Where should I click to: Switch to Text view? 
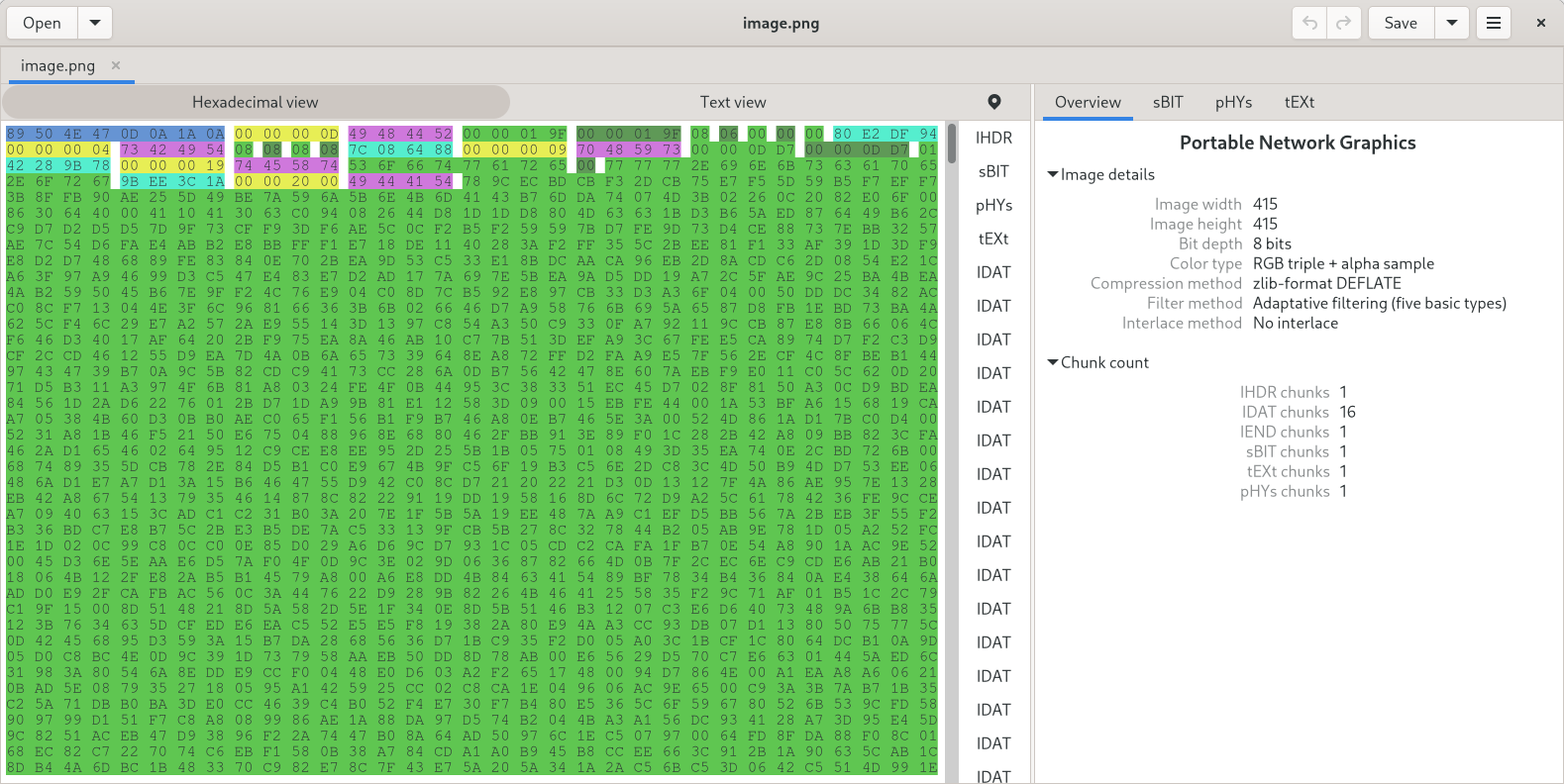(733, 102)
